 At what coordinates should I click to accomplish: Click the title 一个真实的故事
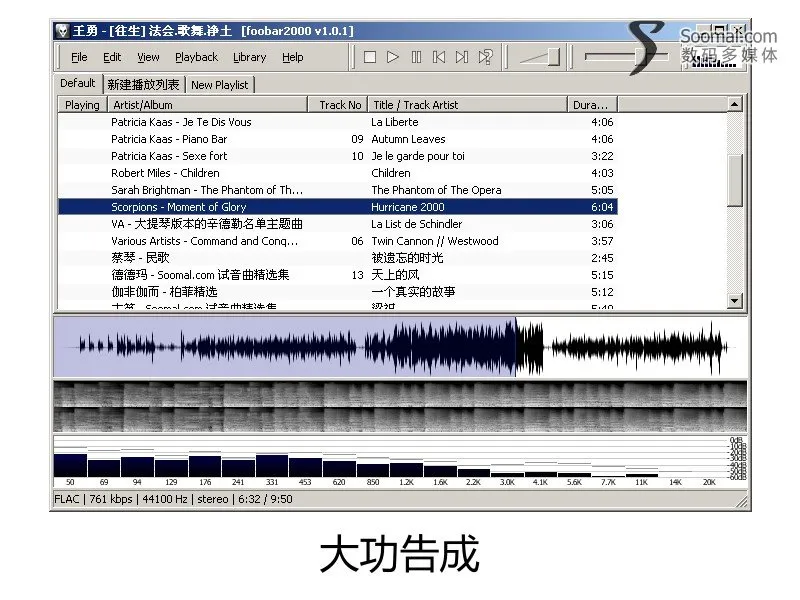coord(413,292)
